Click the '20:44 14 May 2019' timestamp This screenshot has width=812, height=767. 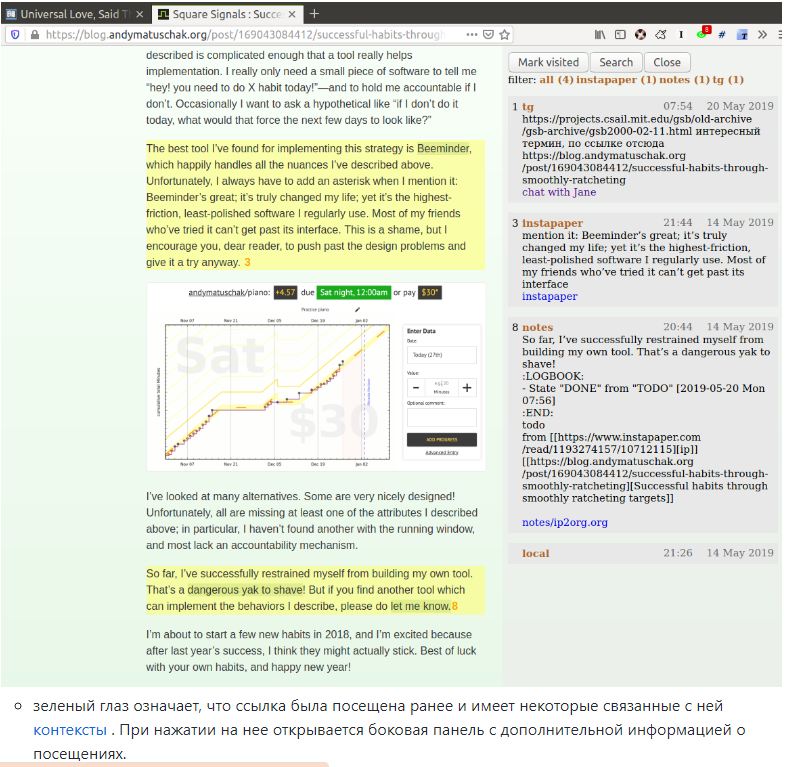[718, 327]
